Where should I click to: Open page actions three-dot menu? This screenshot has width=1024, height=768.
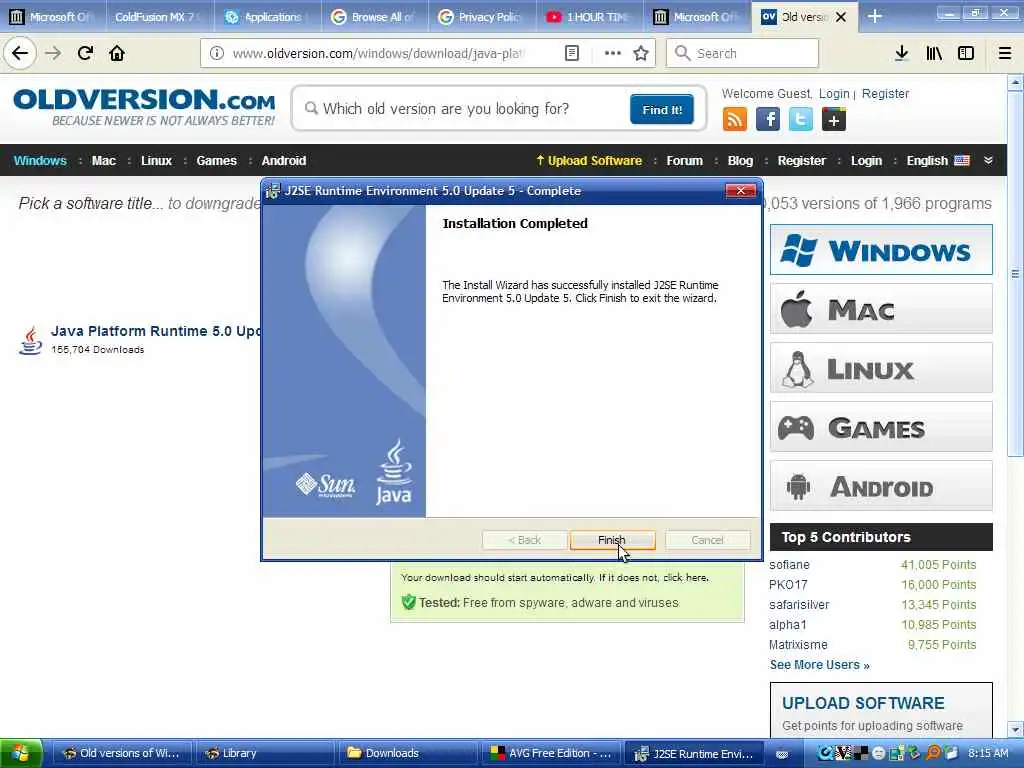click(x=613, y=53)
